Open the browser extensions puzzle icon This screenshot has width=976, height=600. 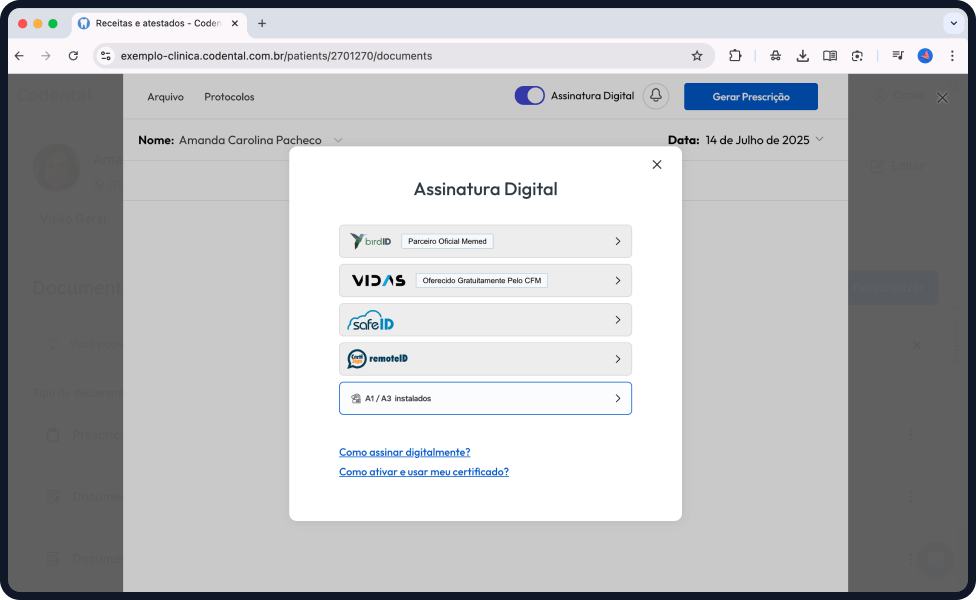point(735,56)
